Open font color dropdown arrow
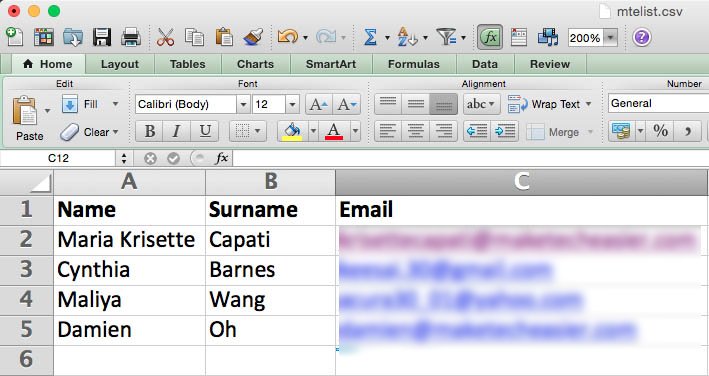The image size is (709, 376). pyautogui.click(x=355, y=132)
